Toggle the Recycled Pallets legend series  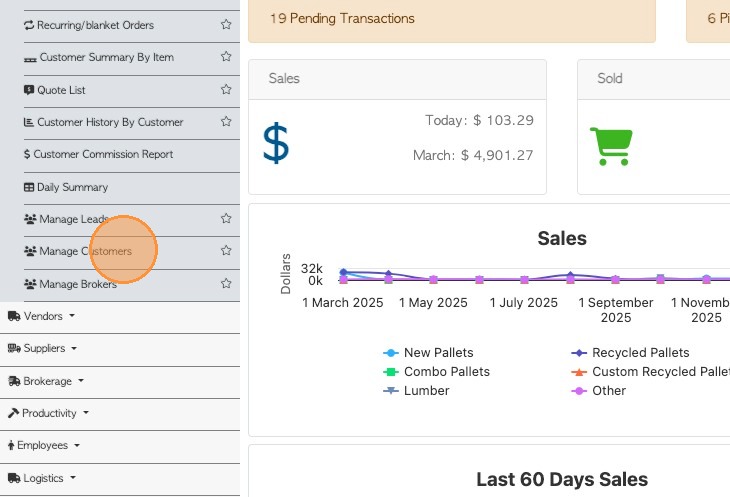(x=640, y=353)
